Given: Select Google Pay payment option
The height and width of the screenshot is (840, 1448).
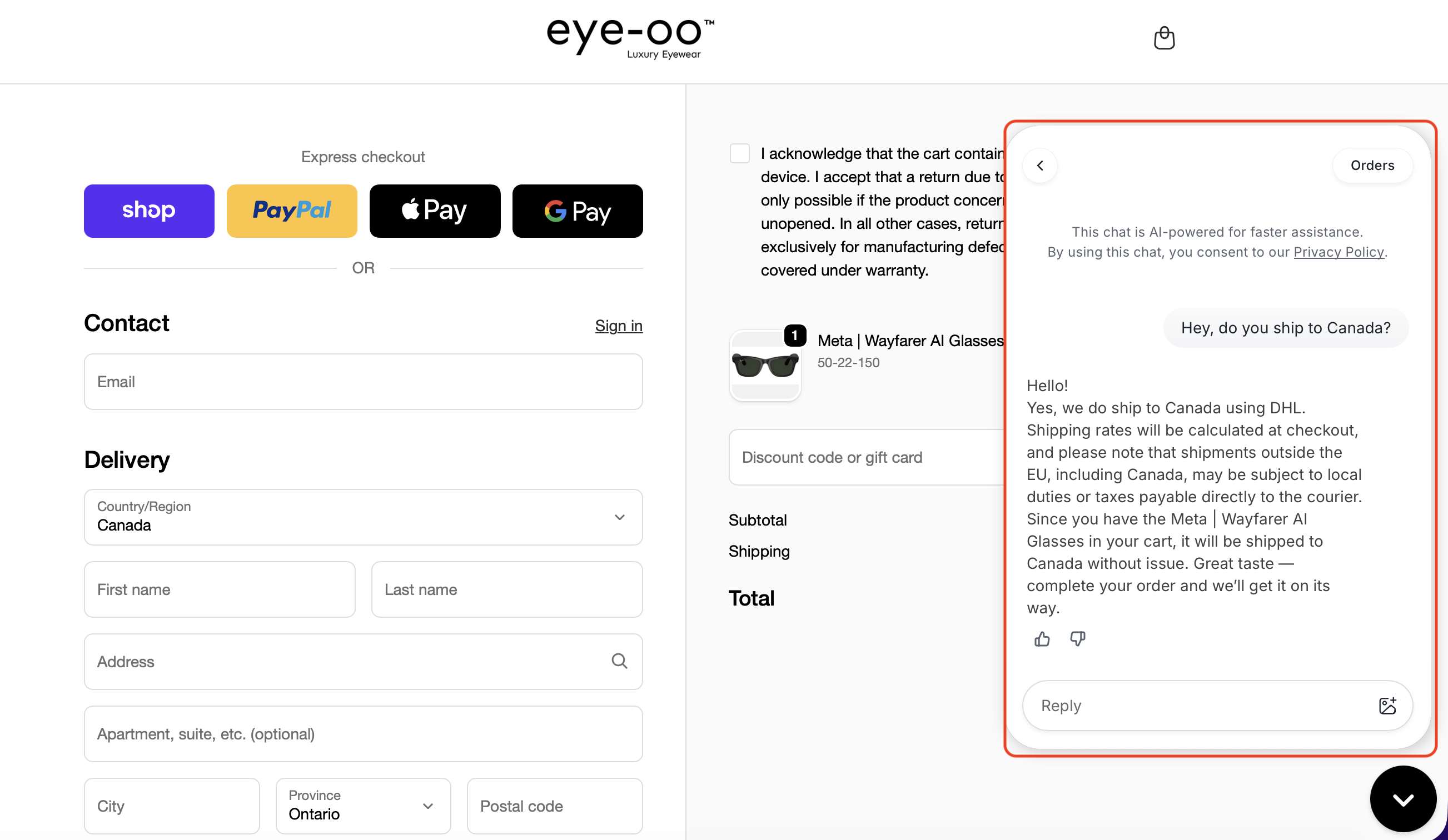Looking at the screenshot, I should [577, 211].
